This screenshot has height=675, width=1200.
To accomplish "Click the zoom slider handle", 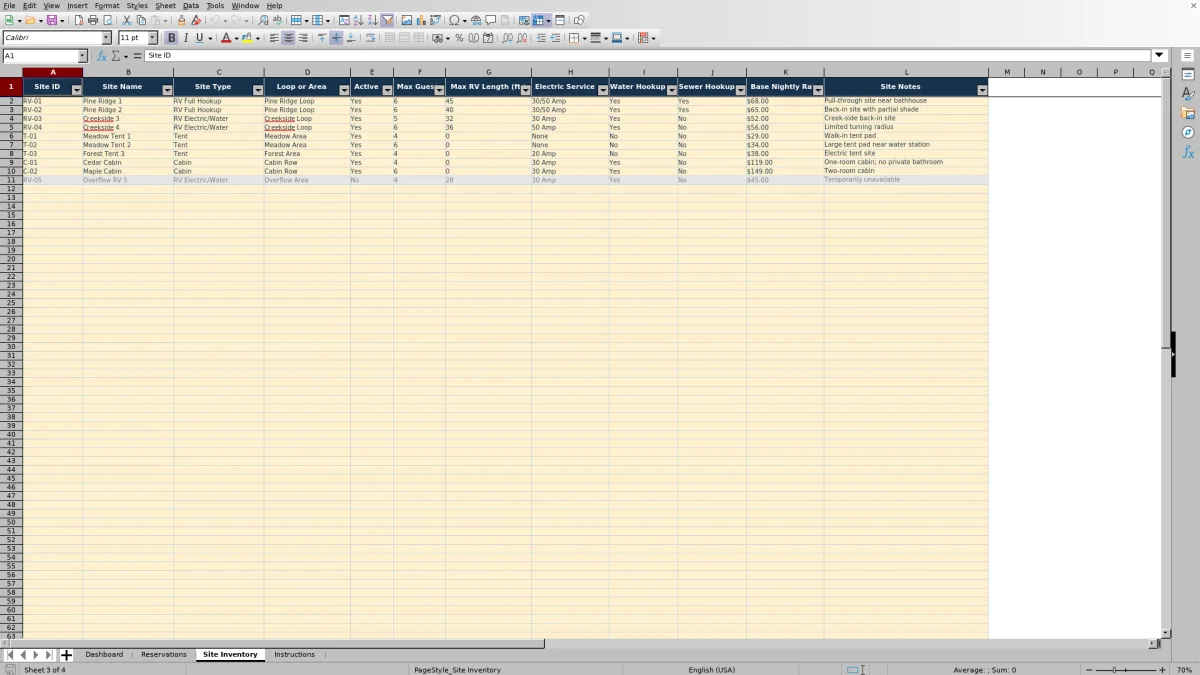I will click(1114, 670).
